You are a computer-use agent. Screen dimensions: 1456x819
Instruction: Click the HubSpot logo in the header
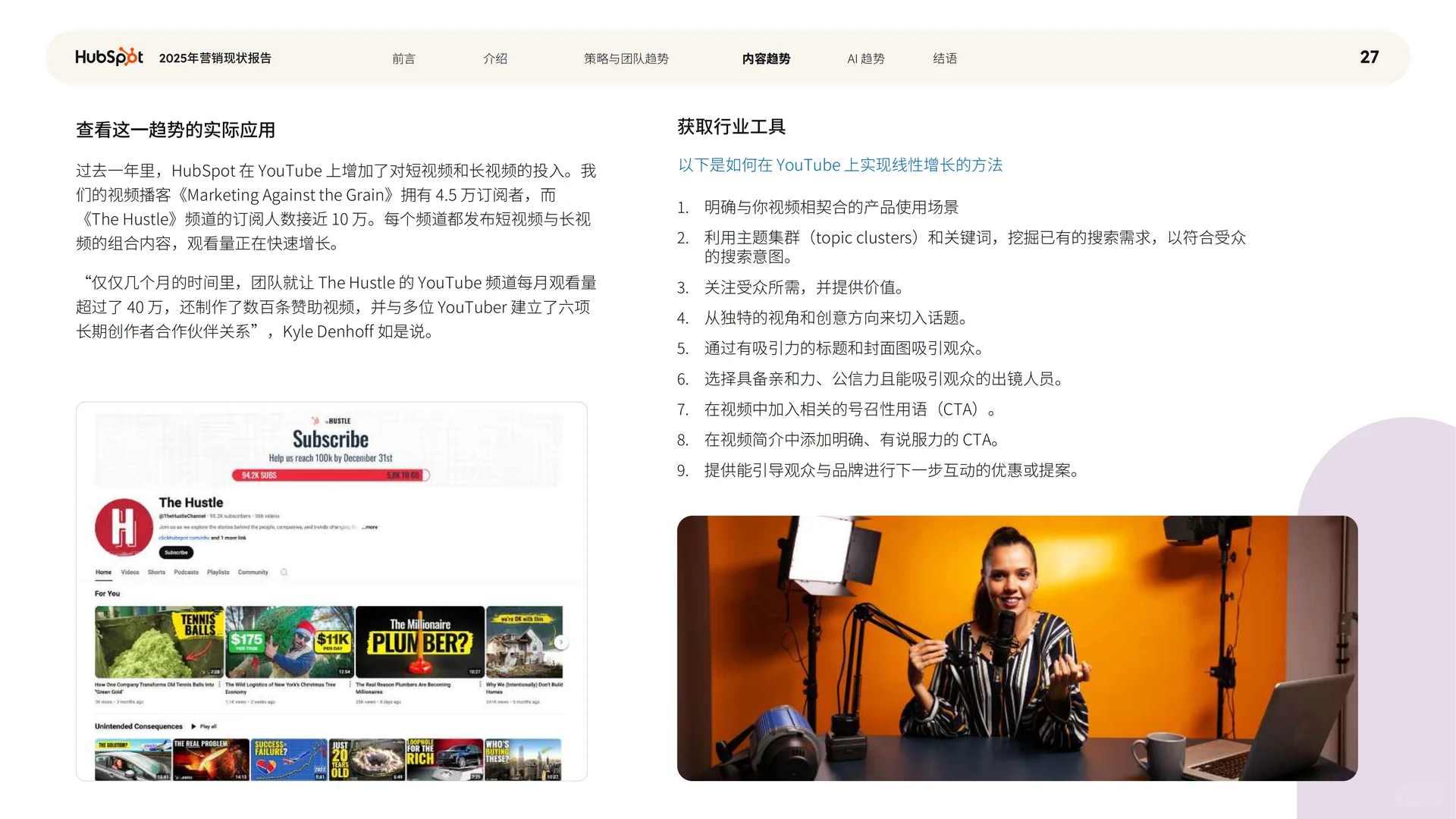108,56
